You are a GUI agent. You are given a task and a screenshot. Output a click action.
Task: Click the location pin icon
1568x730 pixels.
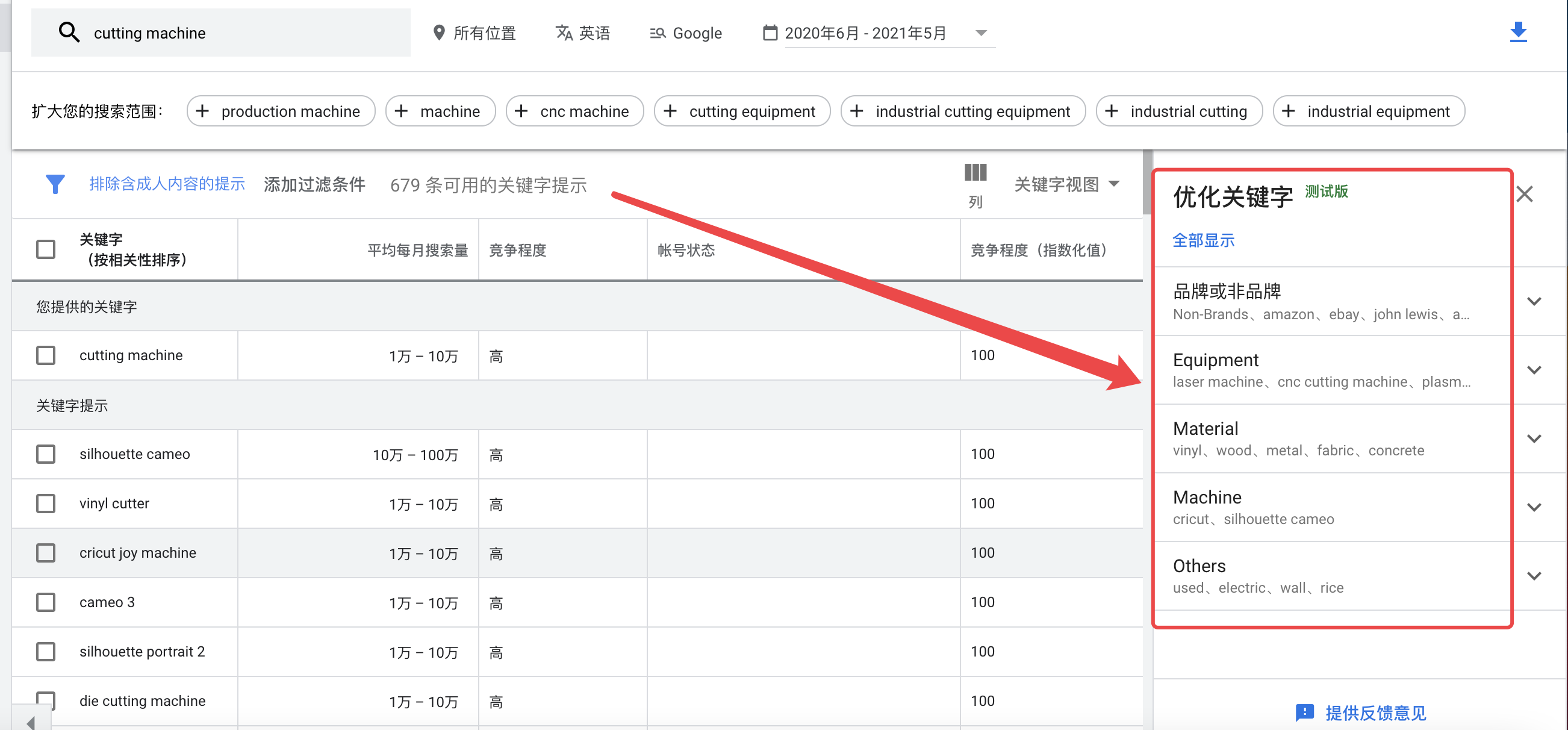tap(438, 33)
